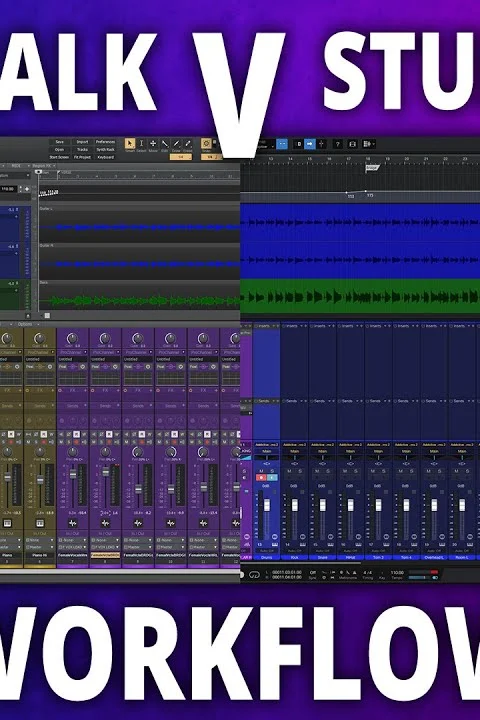Click the keyboard icon on Studio One Drums channel
Image resolution: width=480 pixels, height=720 pixels.
coord(274,544)
